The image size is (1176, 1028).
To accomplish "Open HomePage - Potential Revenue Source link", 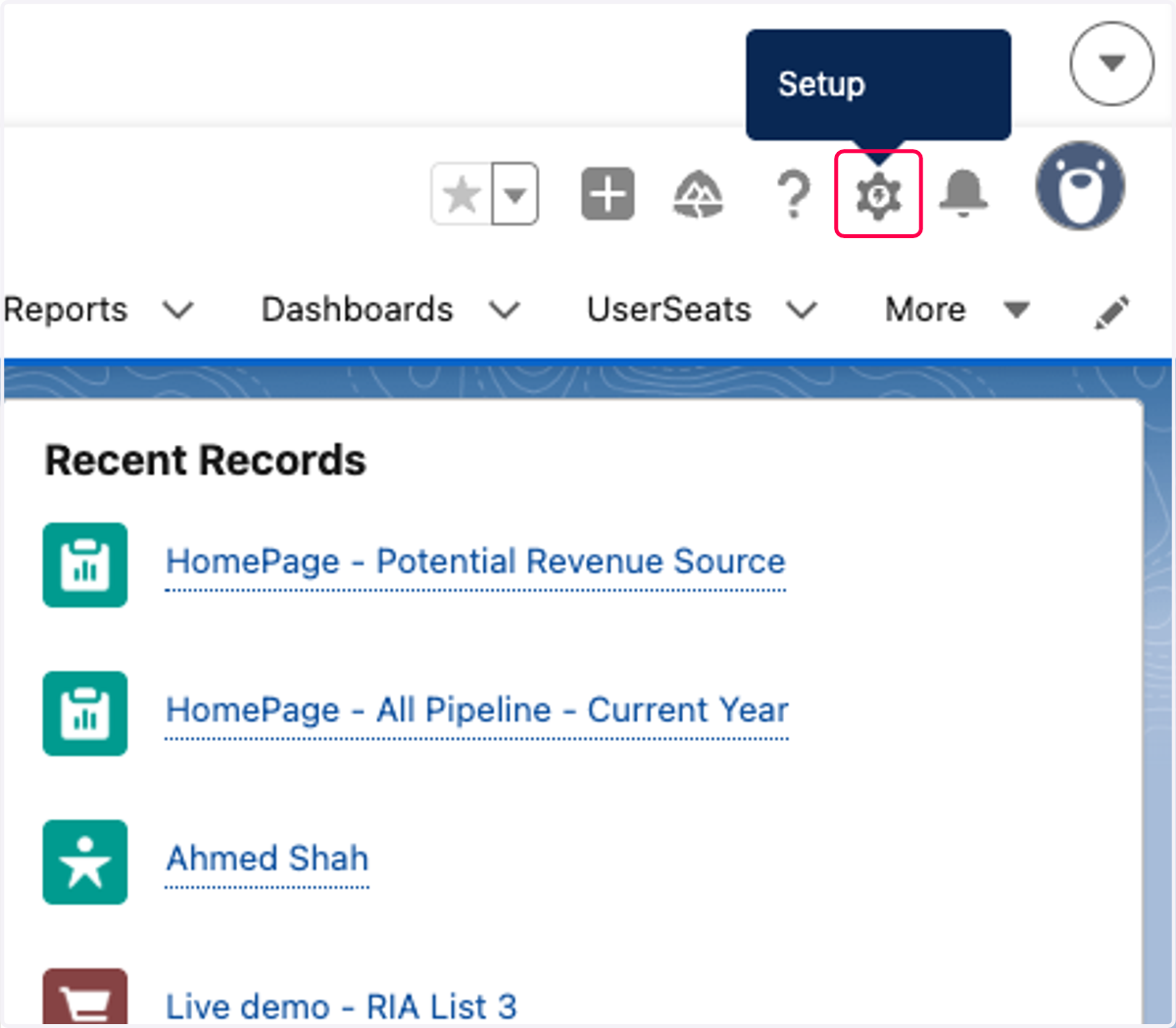I will pos(475,562).
